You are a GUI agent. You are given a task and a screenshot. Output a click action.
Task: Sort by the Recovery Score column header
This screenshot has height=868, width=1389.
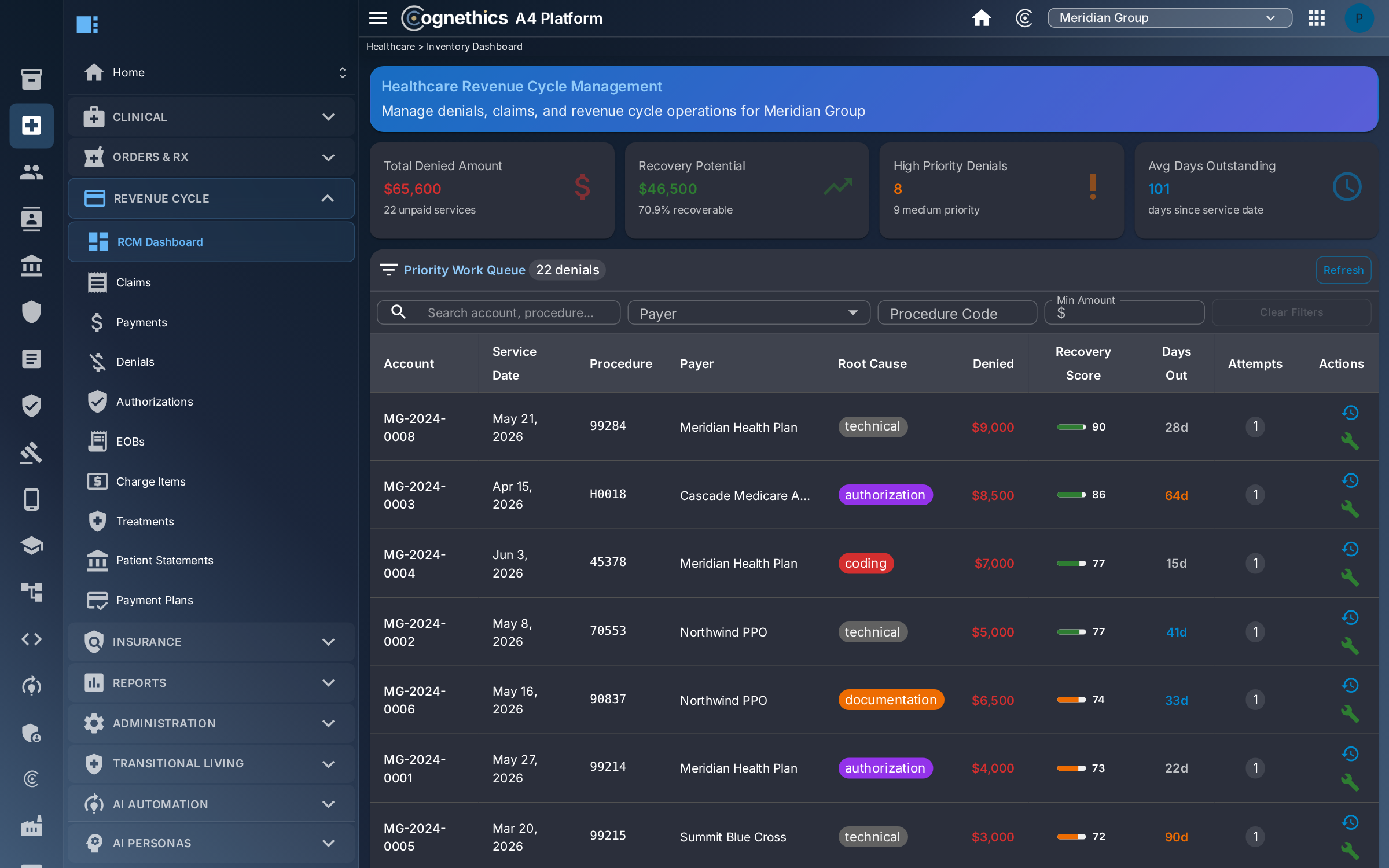click(1083, 363)
